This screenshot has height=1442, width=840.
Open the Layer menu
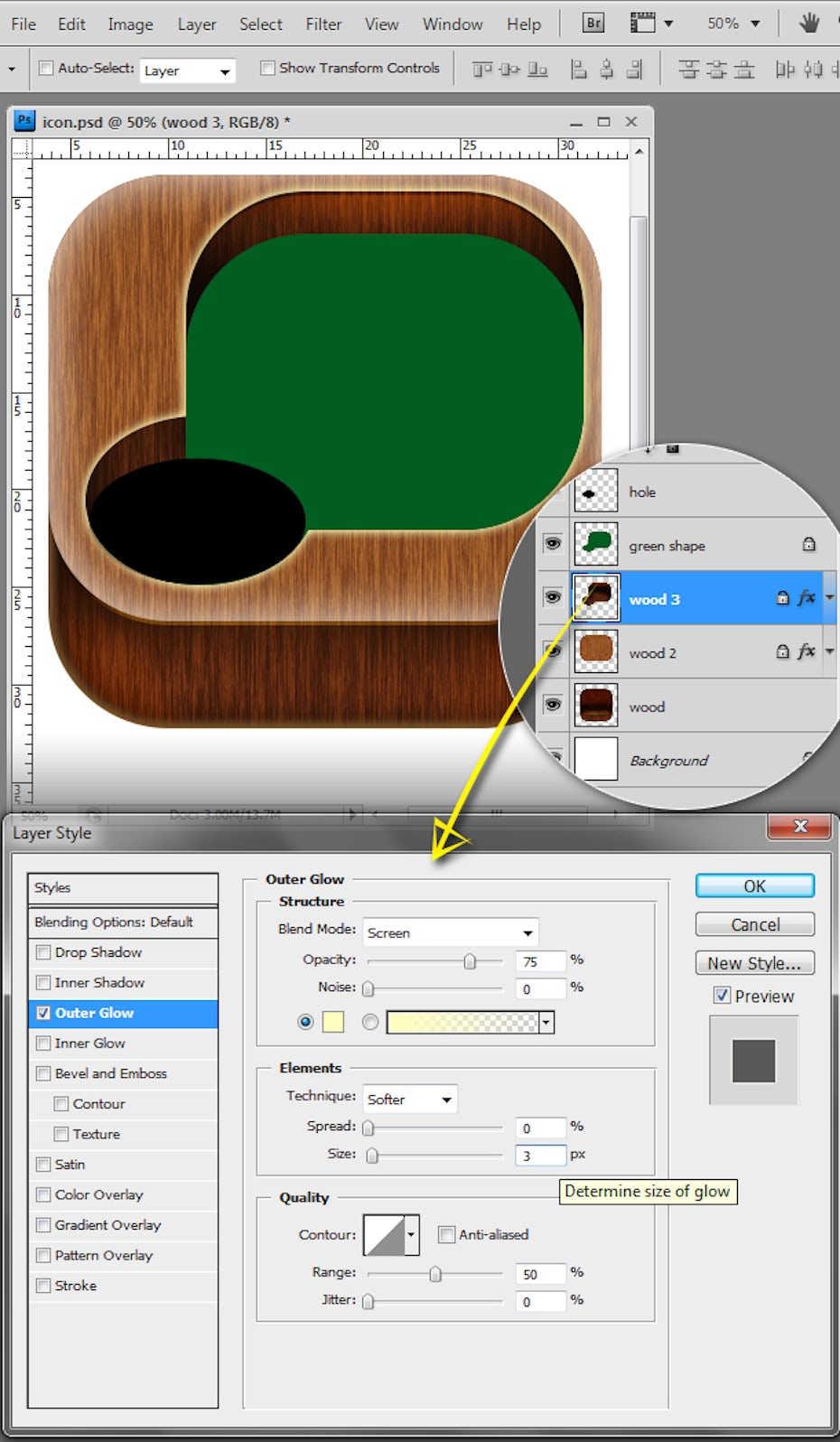click(197, 24)
